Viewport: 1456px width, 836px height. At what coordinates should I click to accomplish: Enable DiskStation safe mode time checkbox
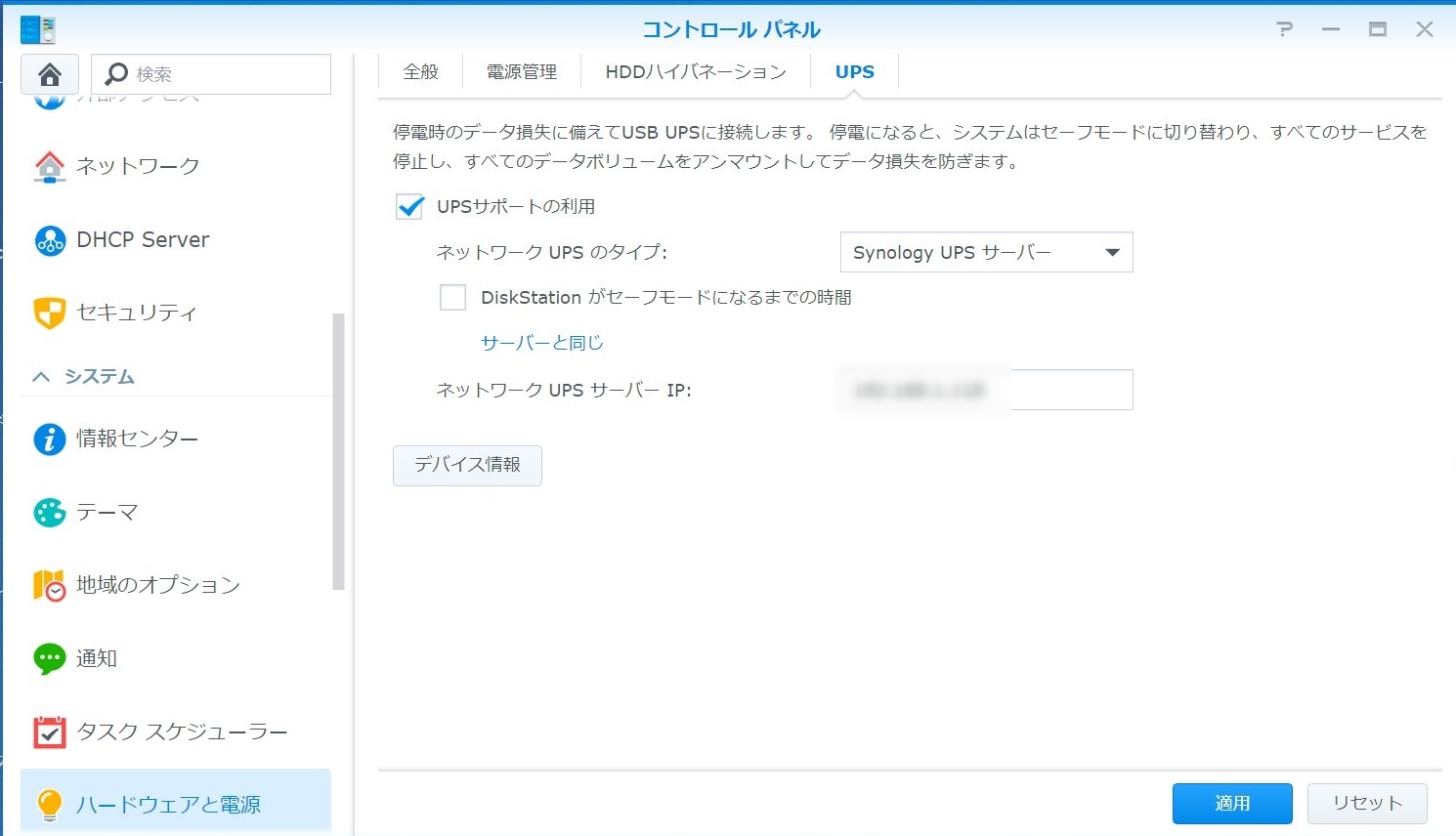pyautogui.click(x=452, y=297)
